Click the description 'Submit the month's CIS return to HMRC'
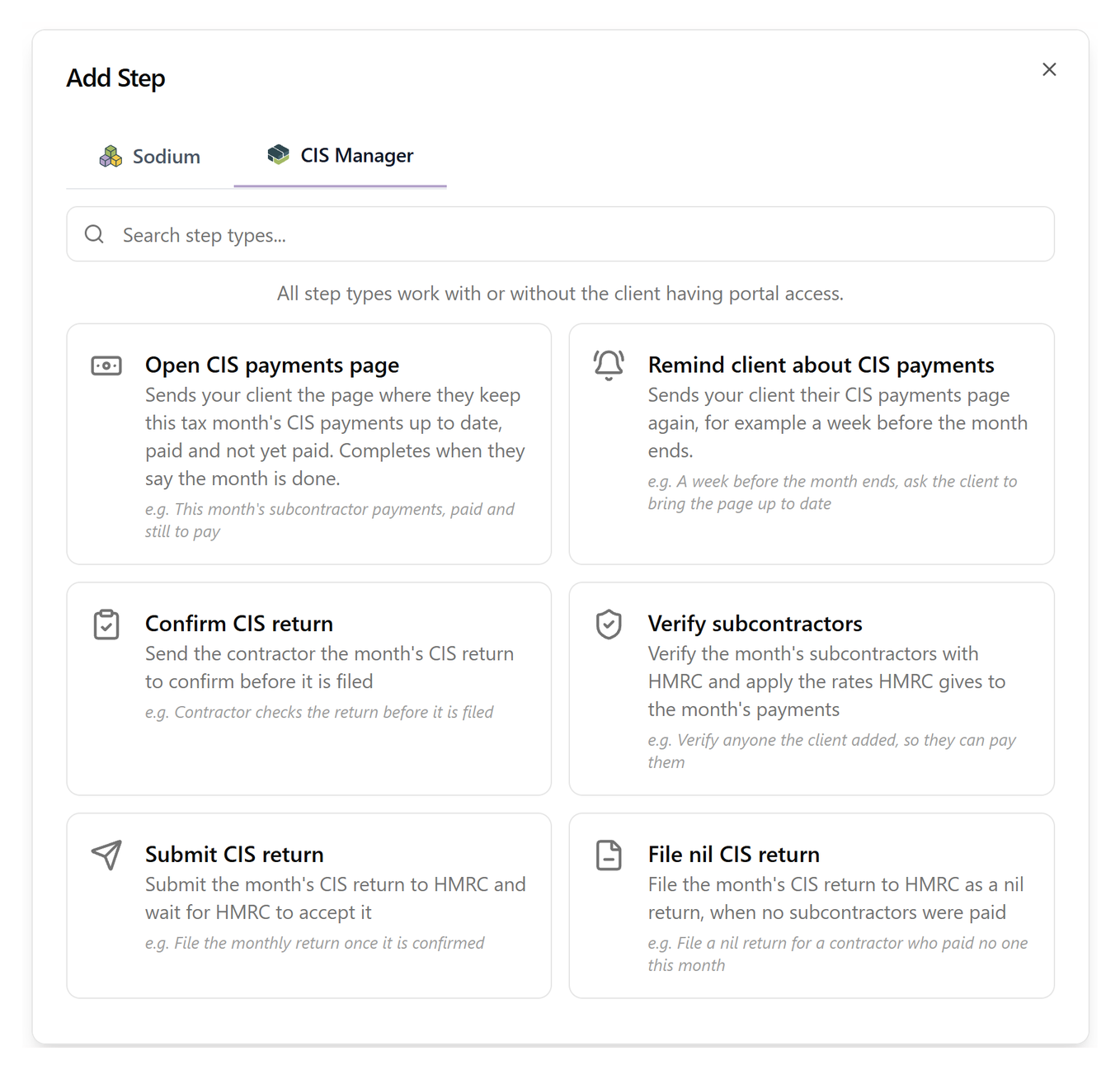This screenshot has width=1120, height=1070. [x=336, y=898]
